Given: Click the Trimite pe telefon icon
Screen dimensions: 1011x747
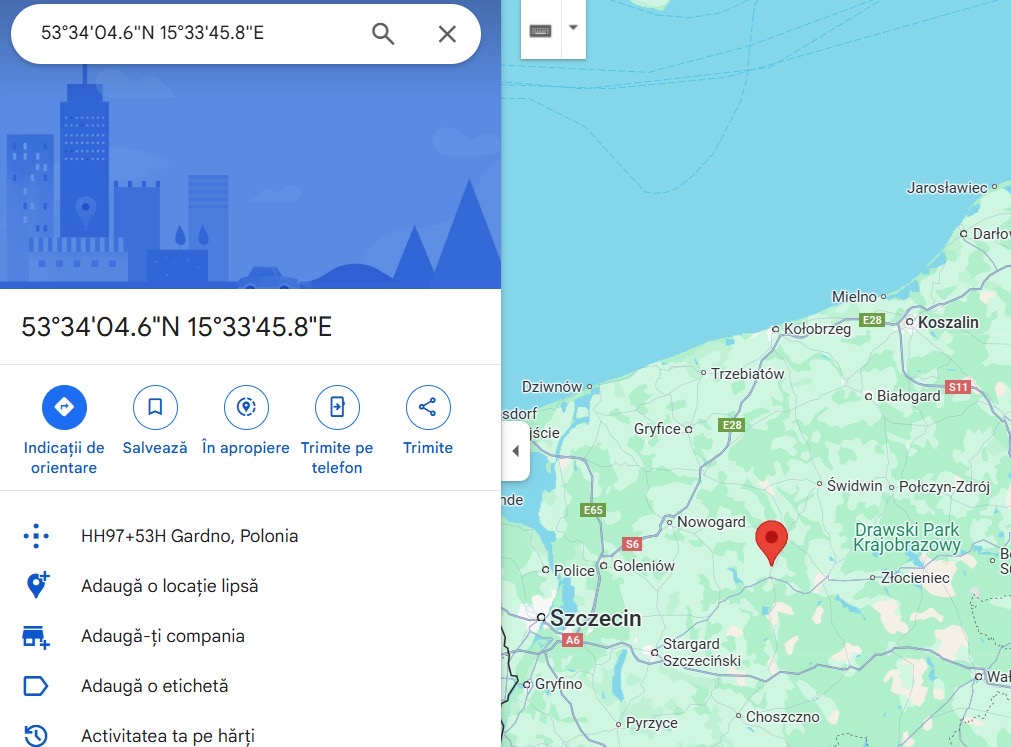Looking at the screenshot, I should pos(337,407).
